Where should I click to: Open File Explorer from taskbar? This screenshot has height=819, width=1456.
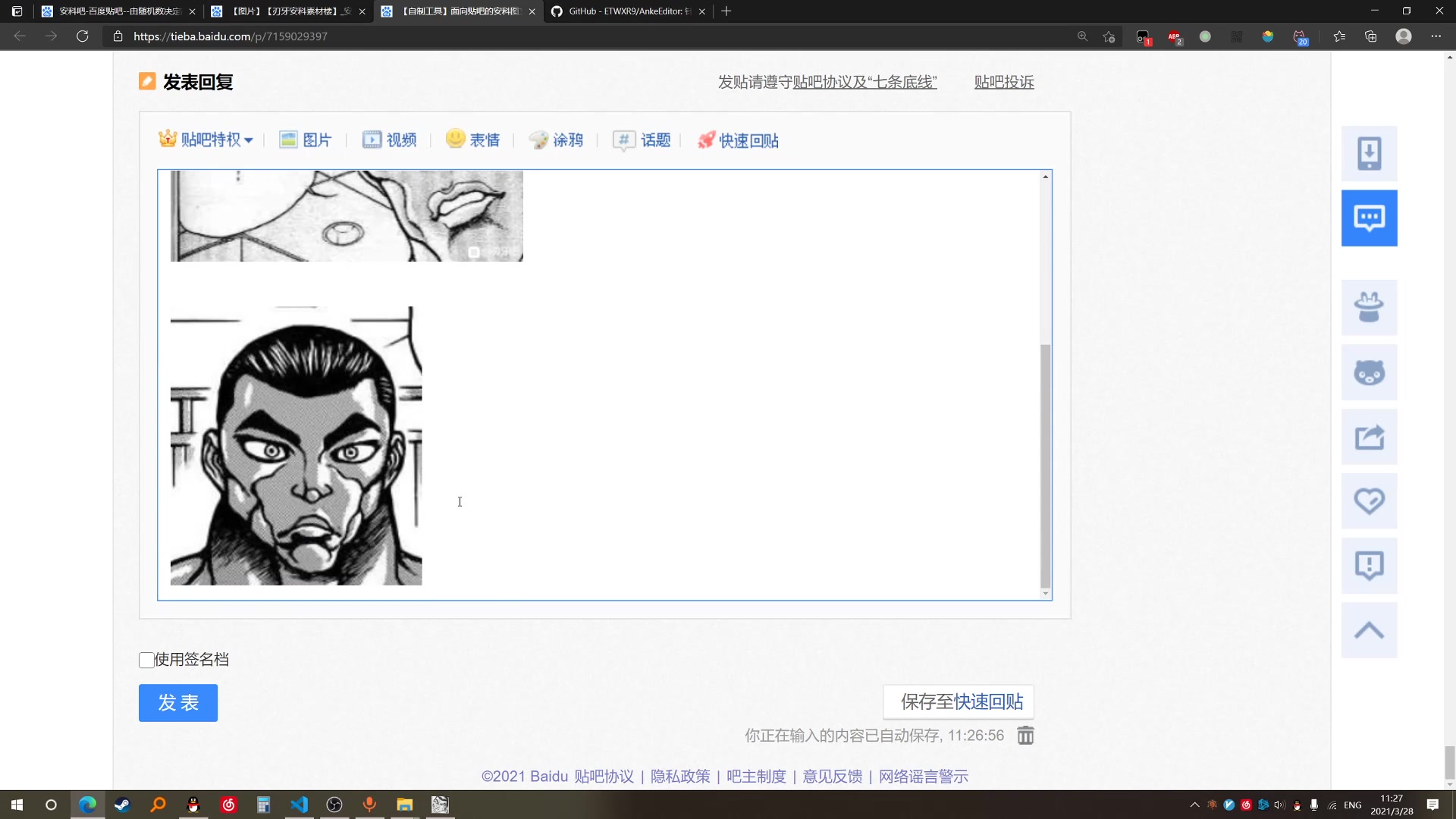click(404, 805)
